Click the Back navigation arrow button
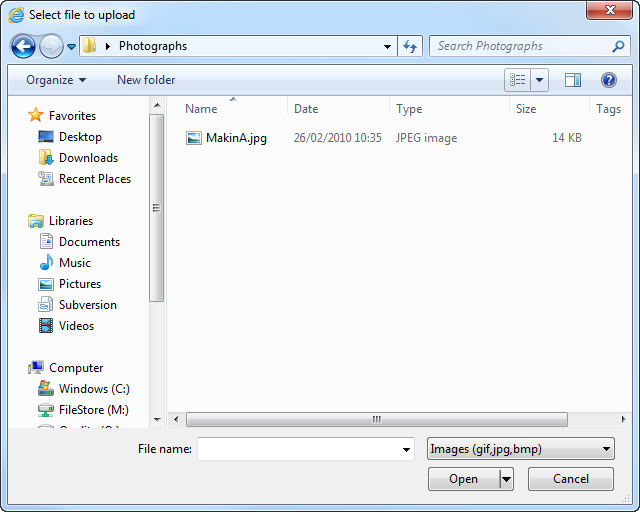This screenshot has width=640, height=512. point(24,46)
